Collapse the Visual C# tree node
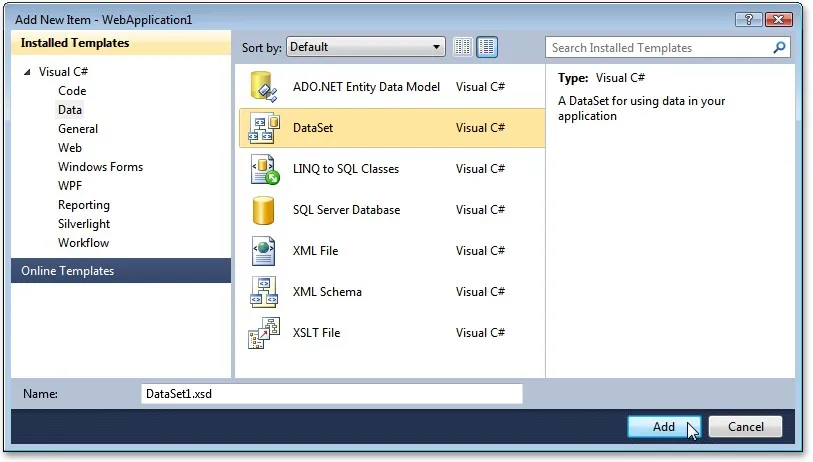Screen dimensions: 813x462 [x=27, y=72]
